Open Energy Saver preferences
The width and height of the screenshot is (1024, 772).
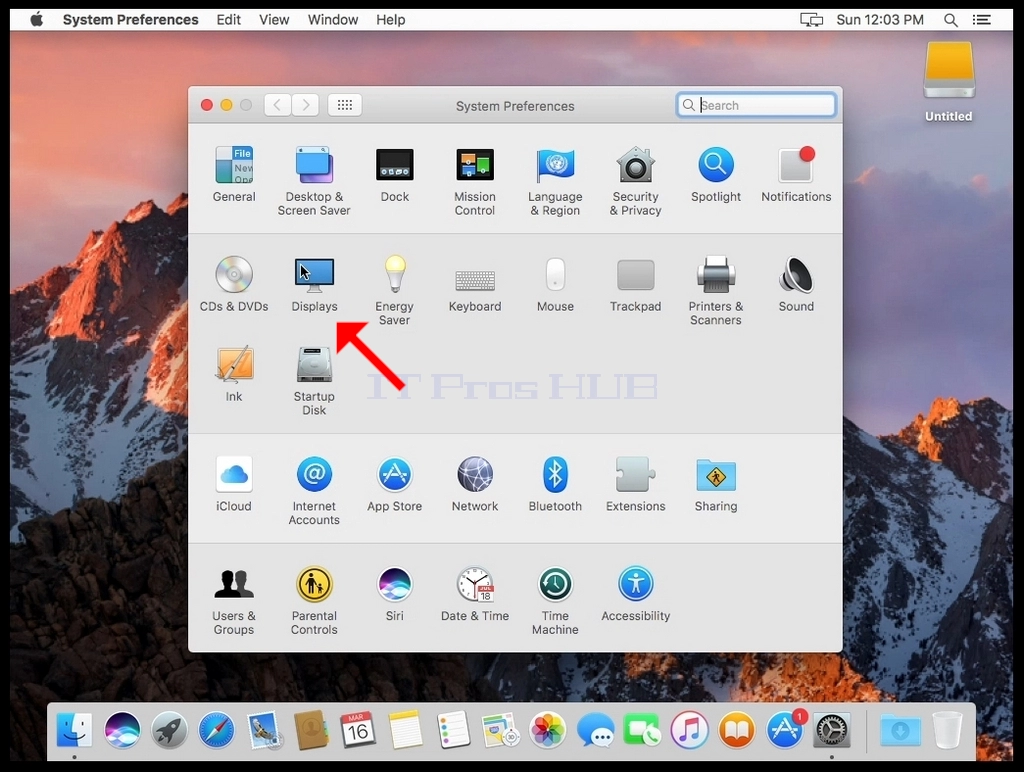394,274
